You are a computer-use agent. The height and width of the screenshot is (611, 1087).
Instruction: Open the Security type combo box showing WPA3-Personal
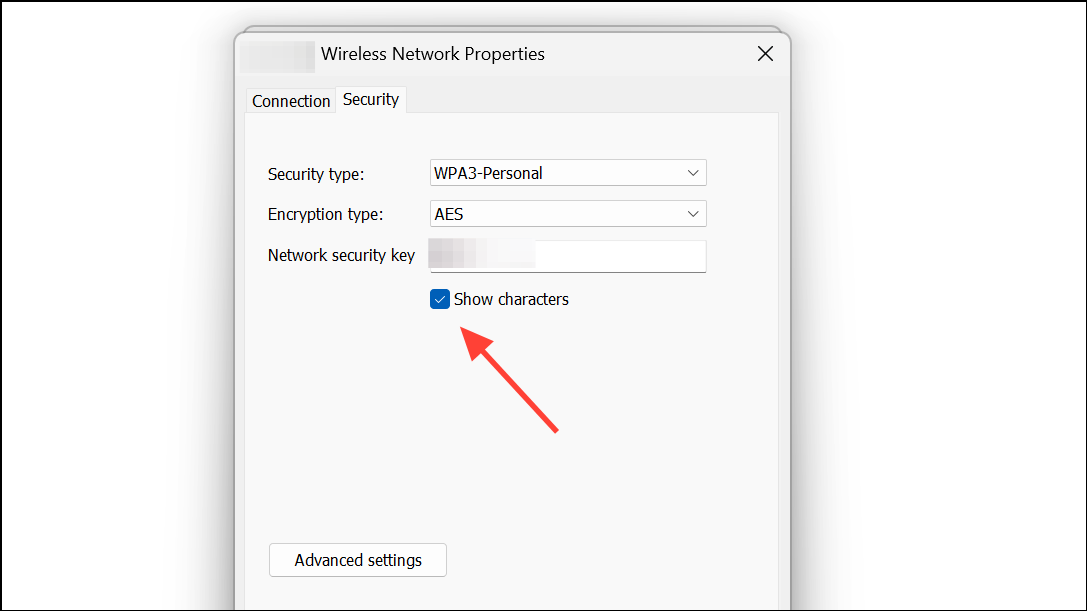(568, 173)
